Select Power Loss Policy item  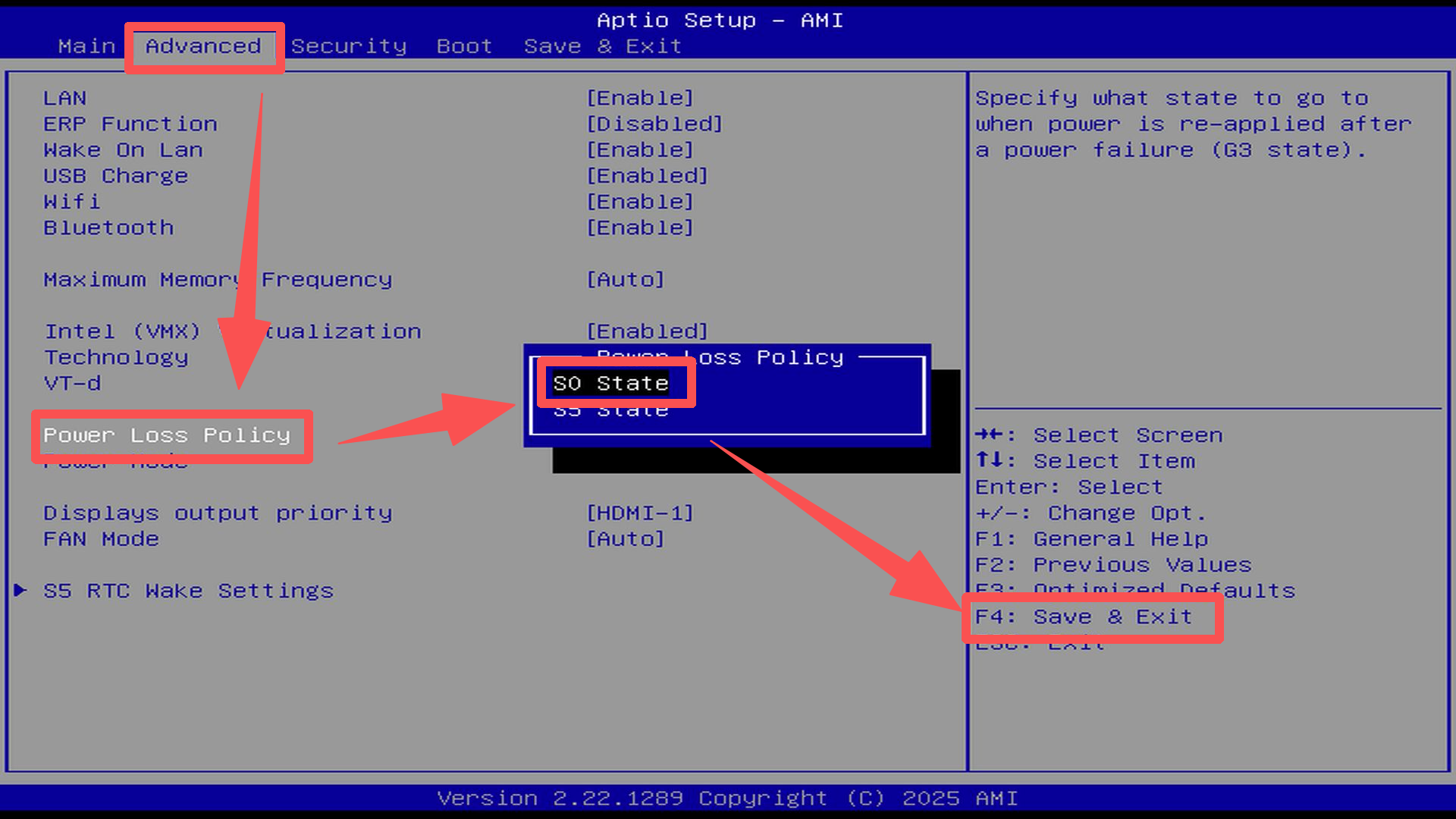tap(167, 435)
